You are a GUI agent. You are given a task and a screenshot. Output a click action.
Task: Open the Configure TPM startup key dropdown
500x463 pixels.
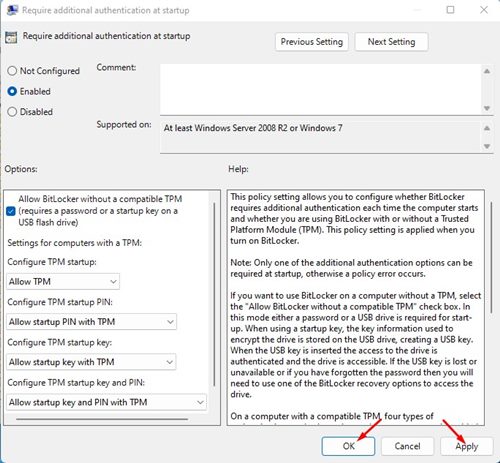tap(91, 362)
